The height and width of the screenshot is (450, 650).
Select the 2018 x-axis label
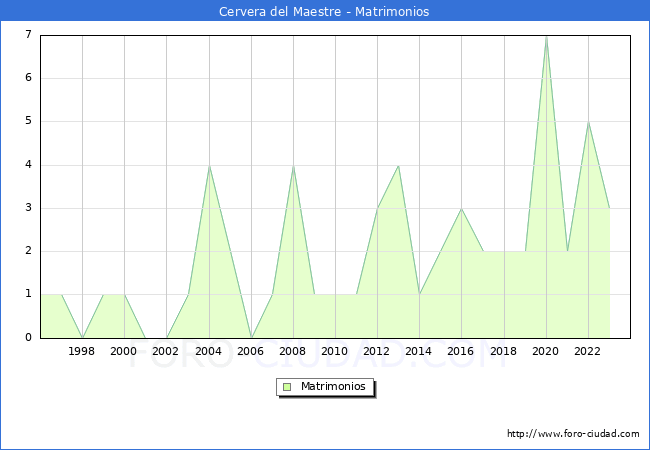coord(504,351)
